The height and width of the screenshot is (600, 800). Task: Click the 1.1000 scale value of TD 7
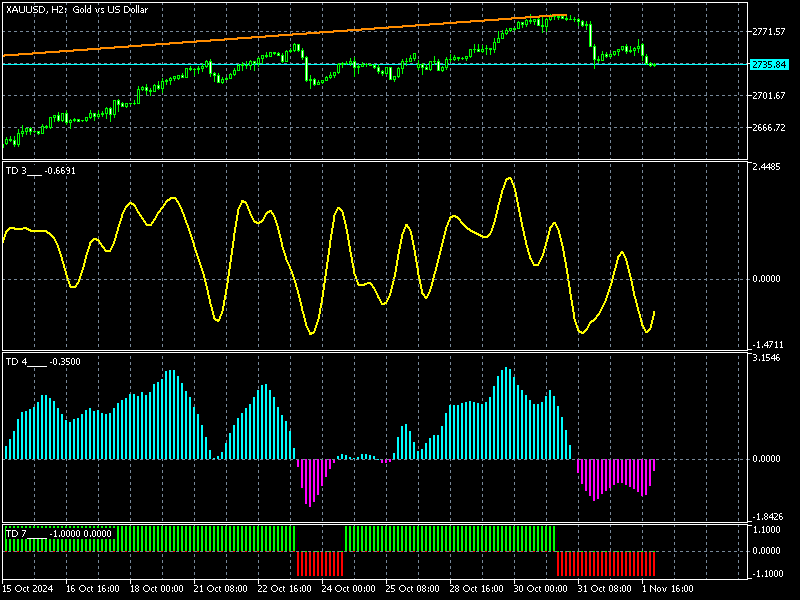click(x=766, y=530)
